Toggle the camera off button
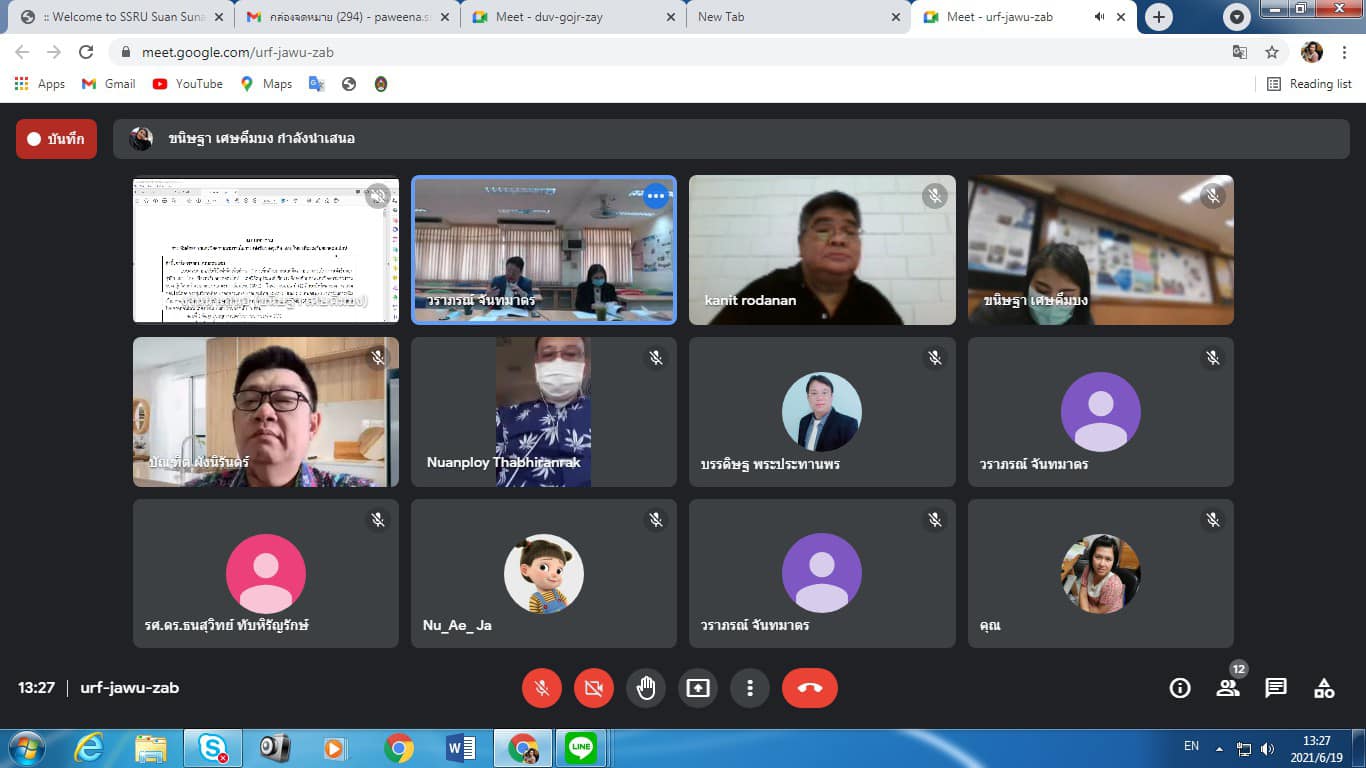The image size is (1366, 768). pyautogui.click(x=594, y=688)
